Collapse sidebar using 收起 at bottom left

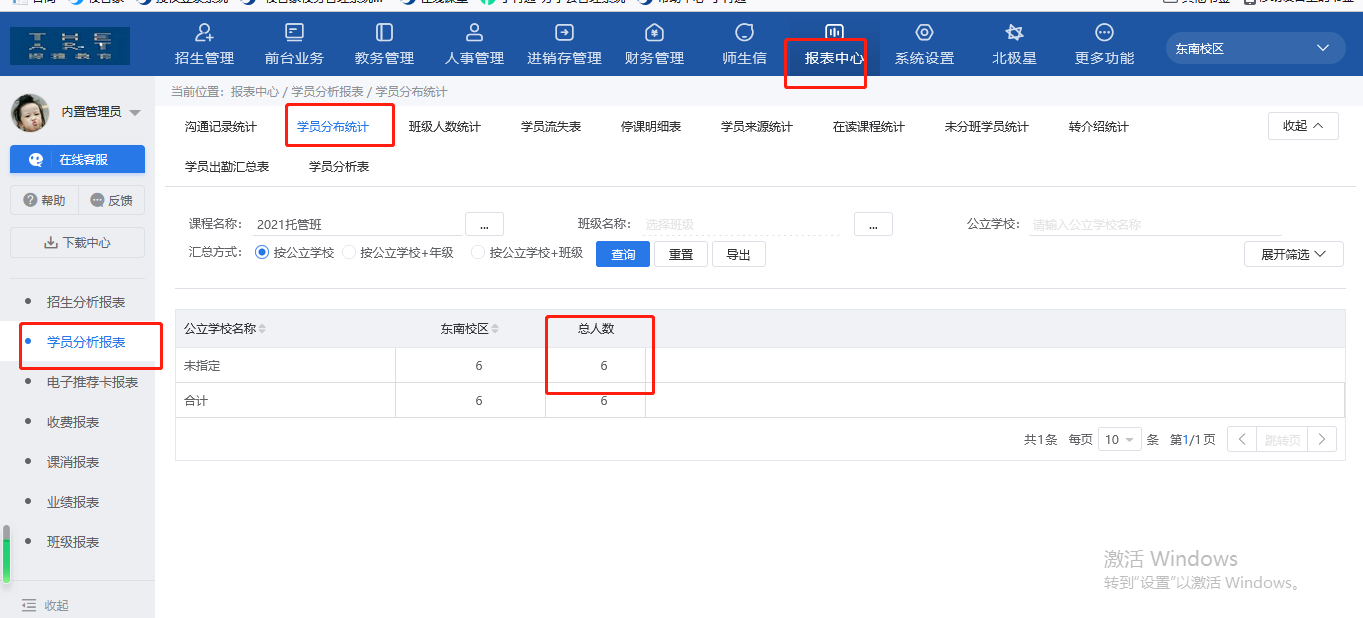(x=45, y=605)
